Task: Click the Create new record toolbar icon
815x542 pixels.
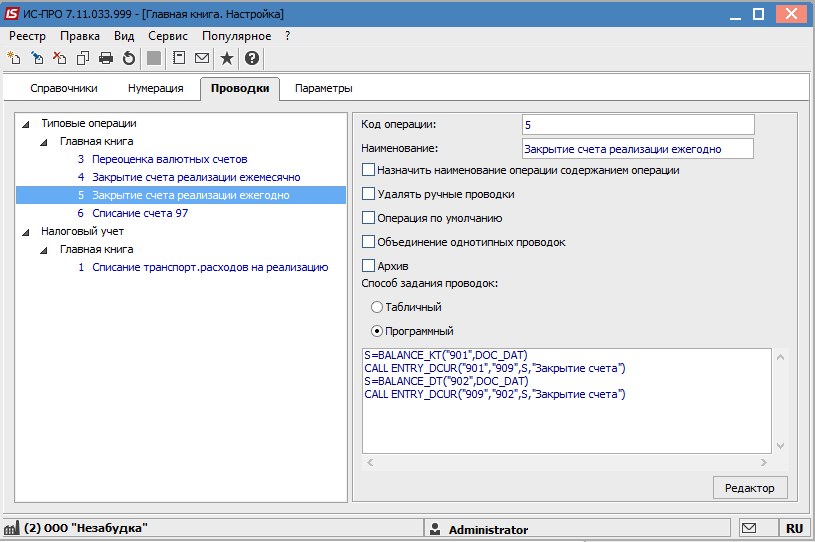Action: [14, 58]
